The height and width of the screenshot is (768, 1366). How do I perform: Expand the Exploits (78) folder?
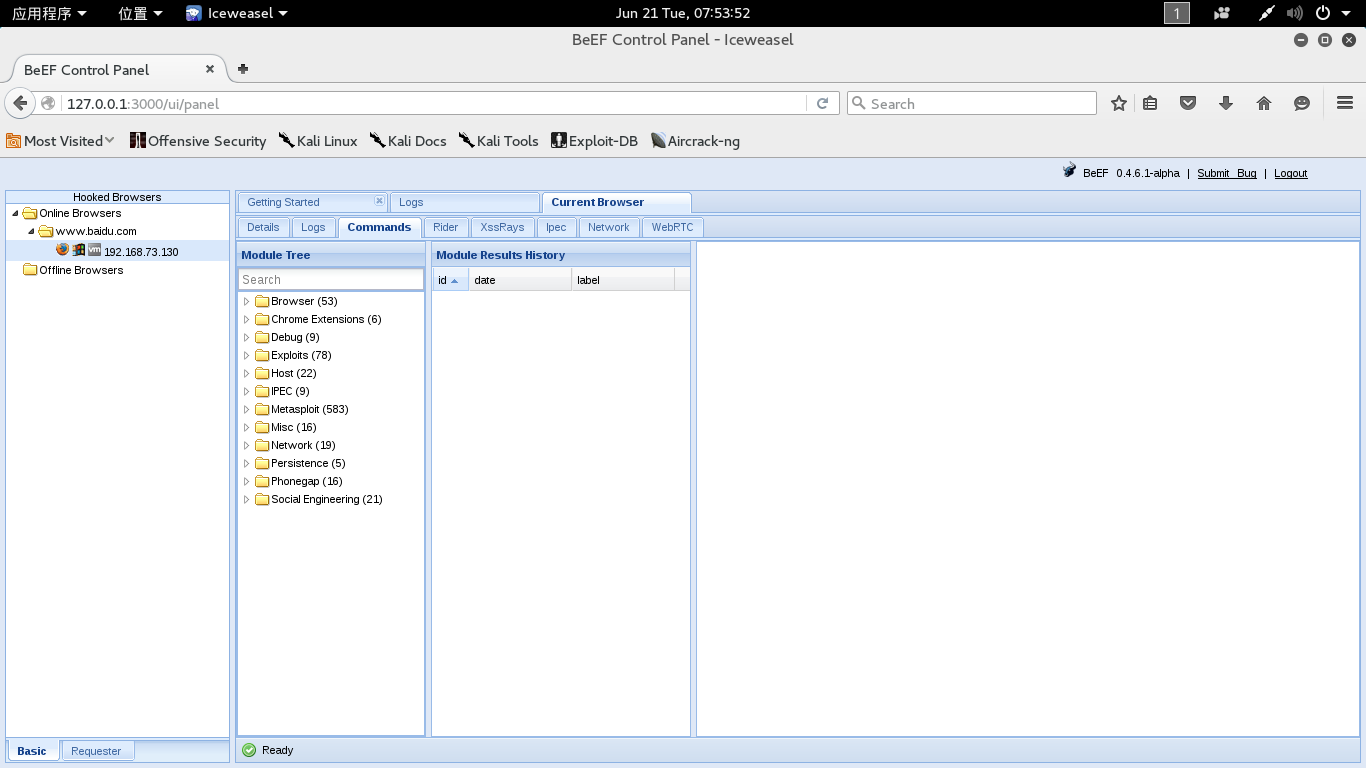(x=247, y=355)
